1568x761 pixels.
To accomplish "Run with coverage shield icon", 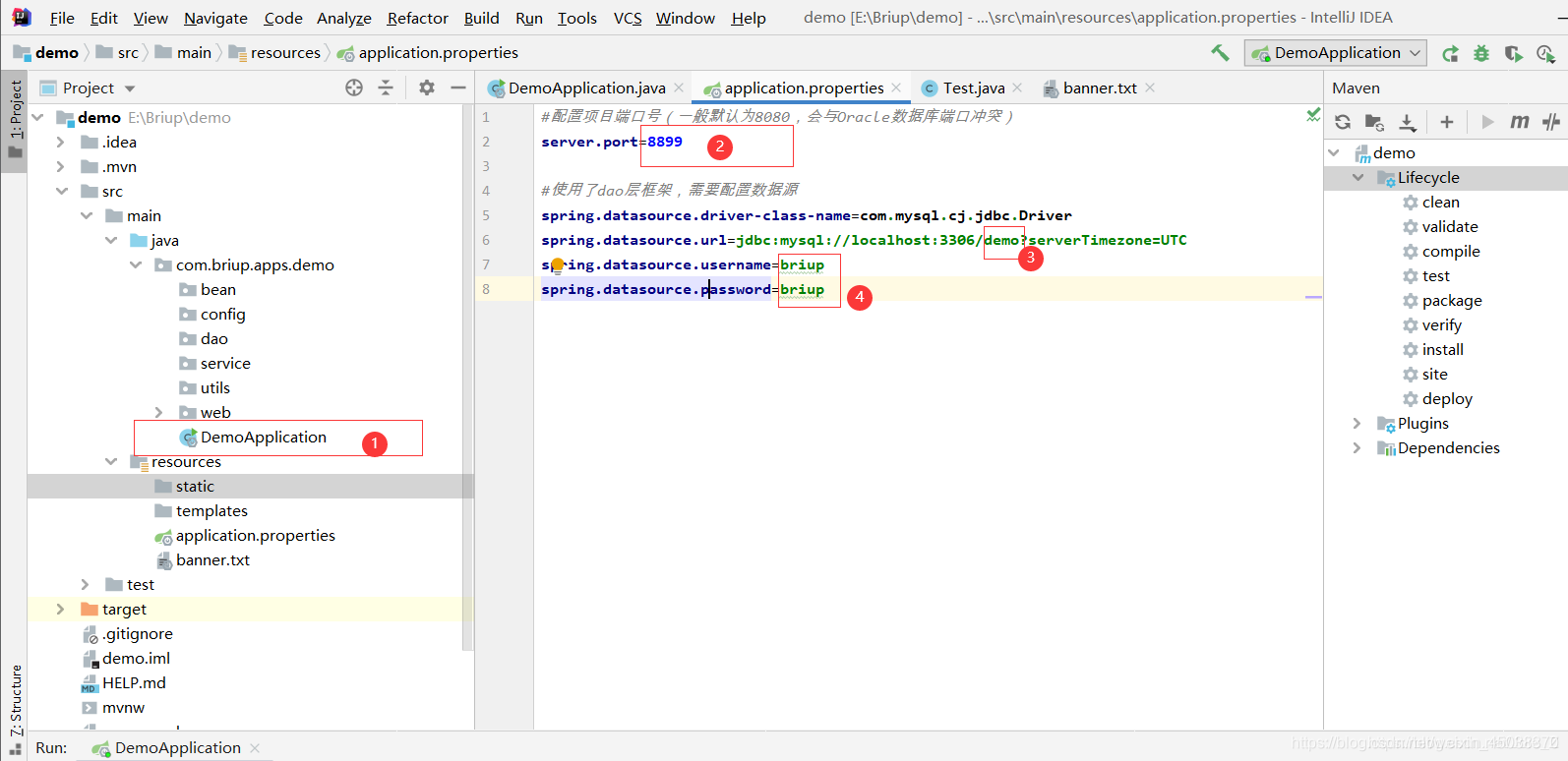I will point(1513,54).
